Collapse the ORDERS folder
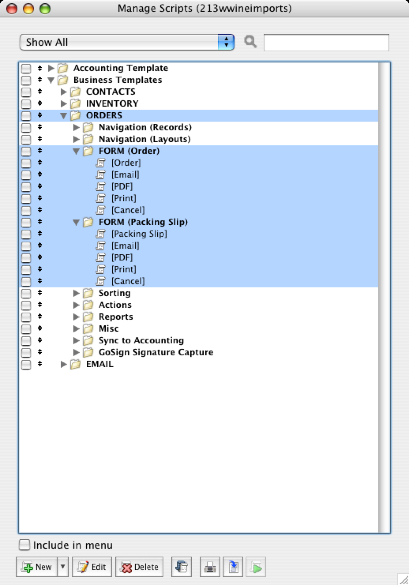Viewport: 409px width, 585px height. [63, 116]
